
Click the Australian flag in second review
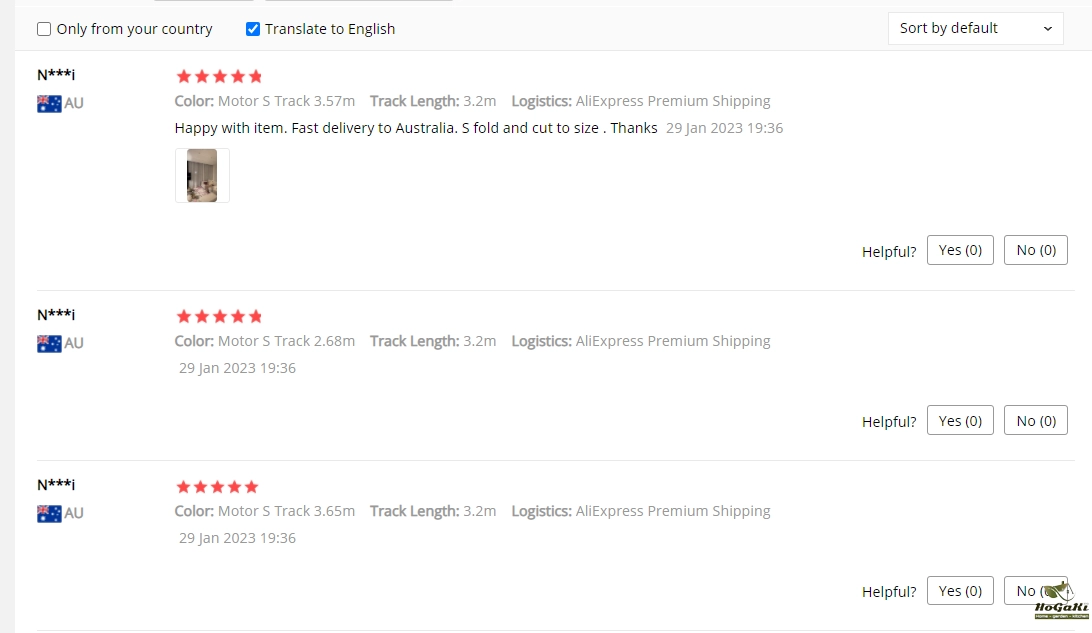click(49, 343)
